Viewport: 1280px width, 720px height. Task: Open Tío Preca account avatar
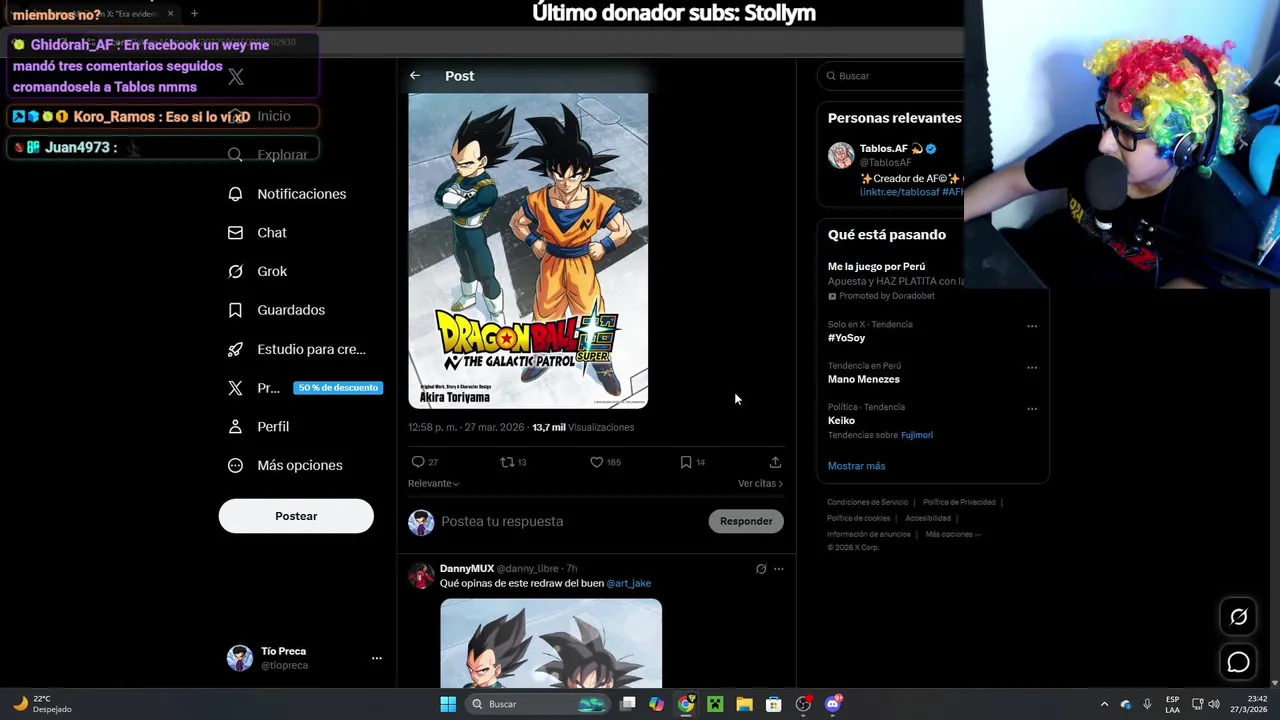coord(240,658)
